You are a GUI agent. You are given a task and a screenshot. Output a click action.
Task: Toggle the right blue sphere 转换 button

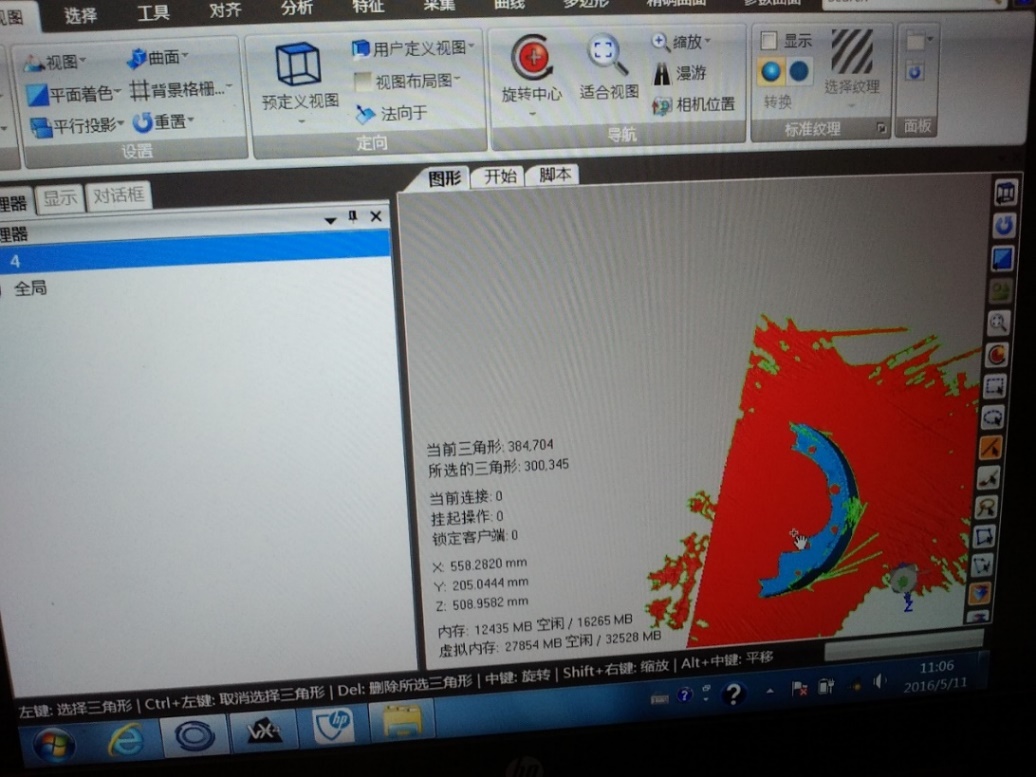coord(799,71)
